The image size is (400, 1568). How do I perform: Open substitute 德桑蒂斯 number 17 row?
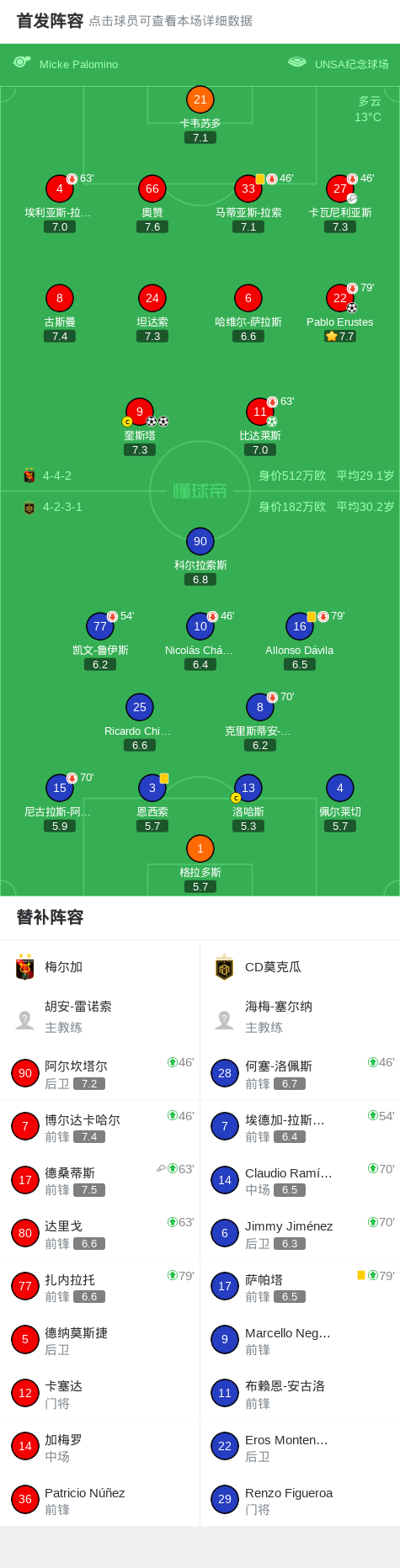[100, 1181]
